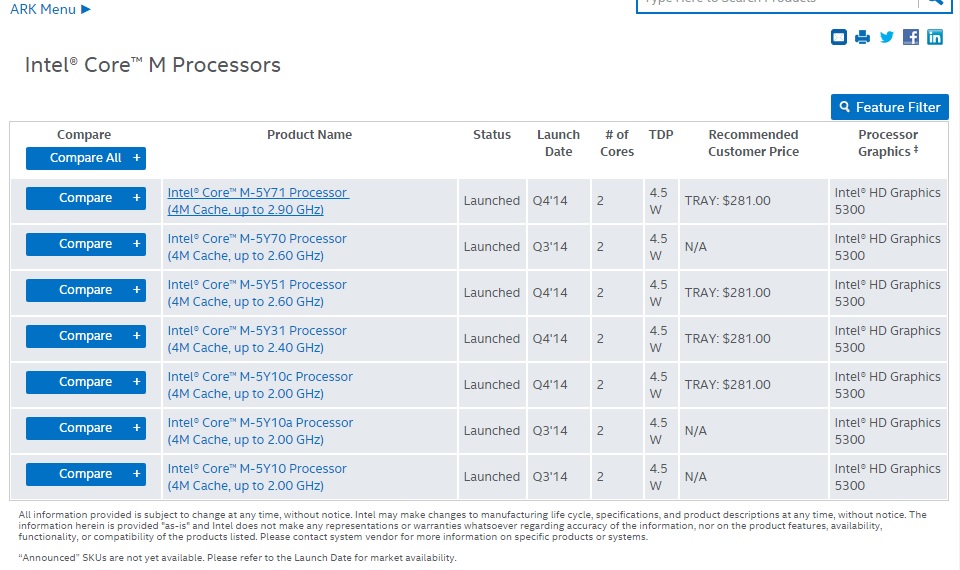Screen dimensions: 960x570
Task: Open the ARK Menu
Action: pyautogui.click(x=50, y=9)
